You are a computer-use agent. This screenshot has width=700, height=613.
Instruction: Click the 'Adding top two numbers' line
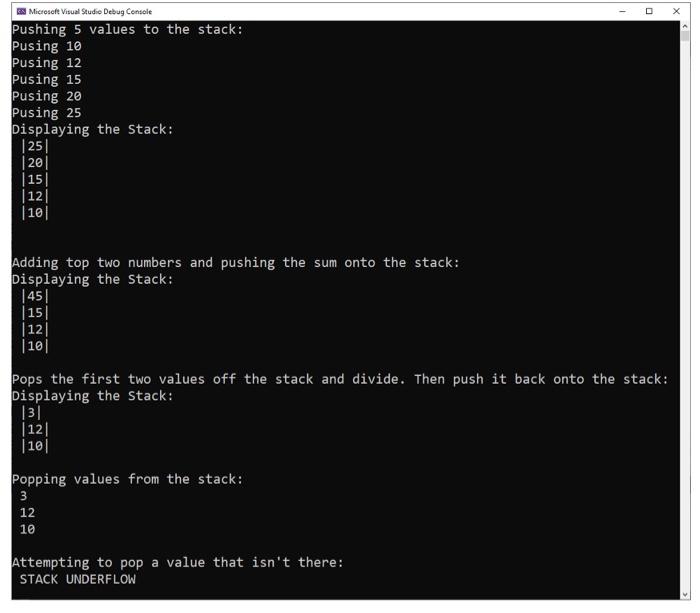235,263
